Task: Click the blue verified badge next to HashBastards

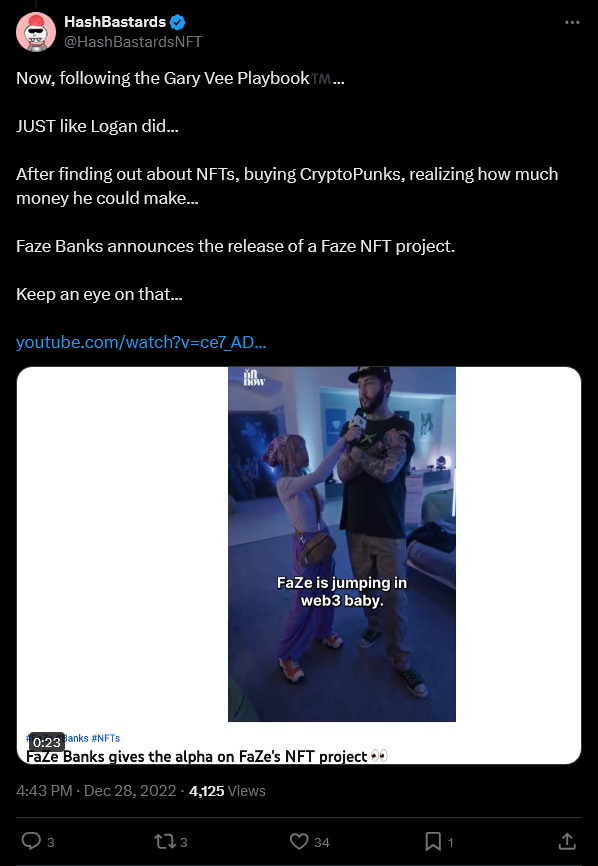Action: [177, 22]
